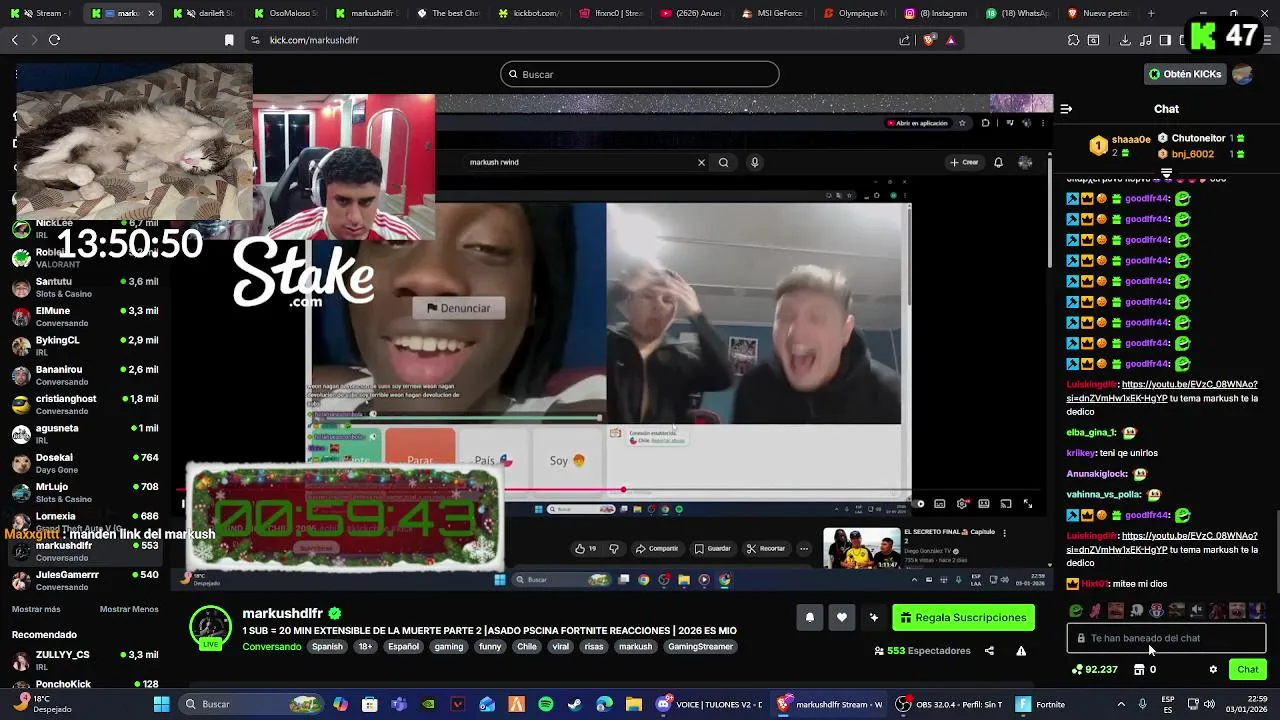Click the green Chat send button
Image resolution: width=1280 pixels, height=720 pixels.
[x=1248, y=670]
